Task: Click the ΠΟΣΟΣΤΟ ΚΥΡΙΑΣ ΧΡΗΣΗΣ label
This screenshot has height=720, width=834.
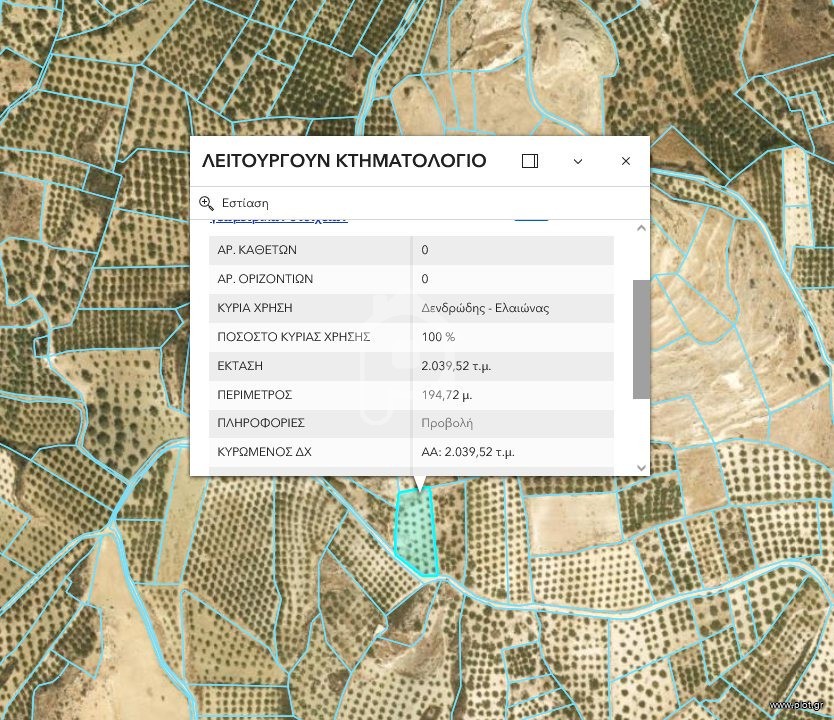Action: tap(294, 337)
